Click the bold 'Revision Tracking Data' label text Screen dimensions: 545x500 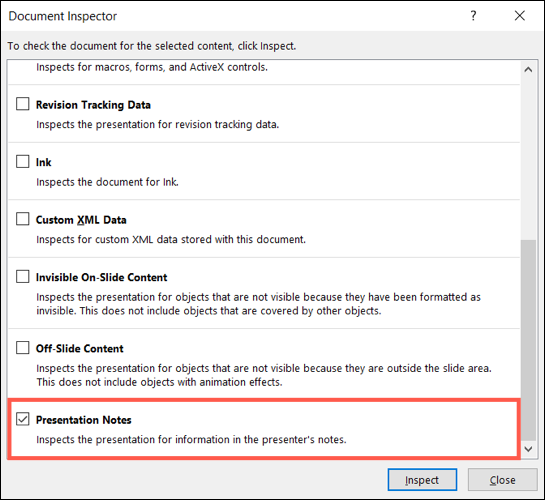point(93,105)
